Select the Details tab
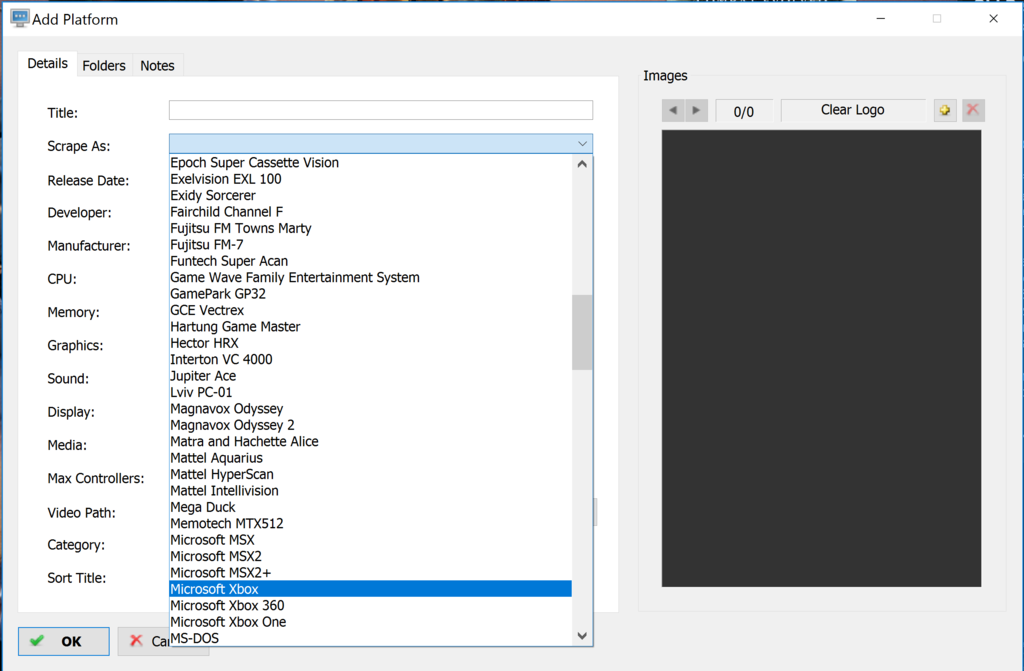 coord(47,63)
